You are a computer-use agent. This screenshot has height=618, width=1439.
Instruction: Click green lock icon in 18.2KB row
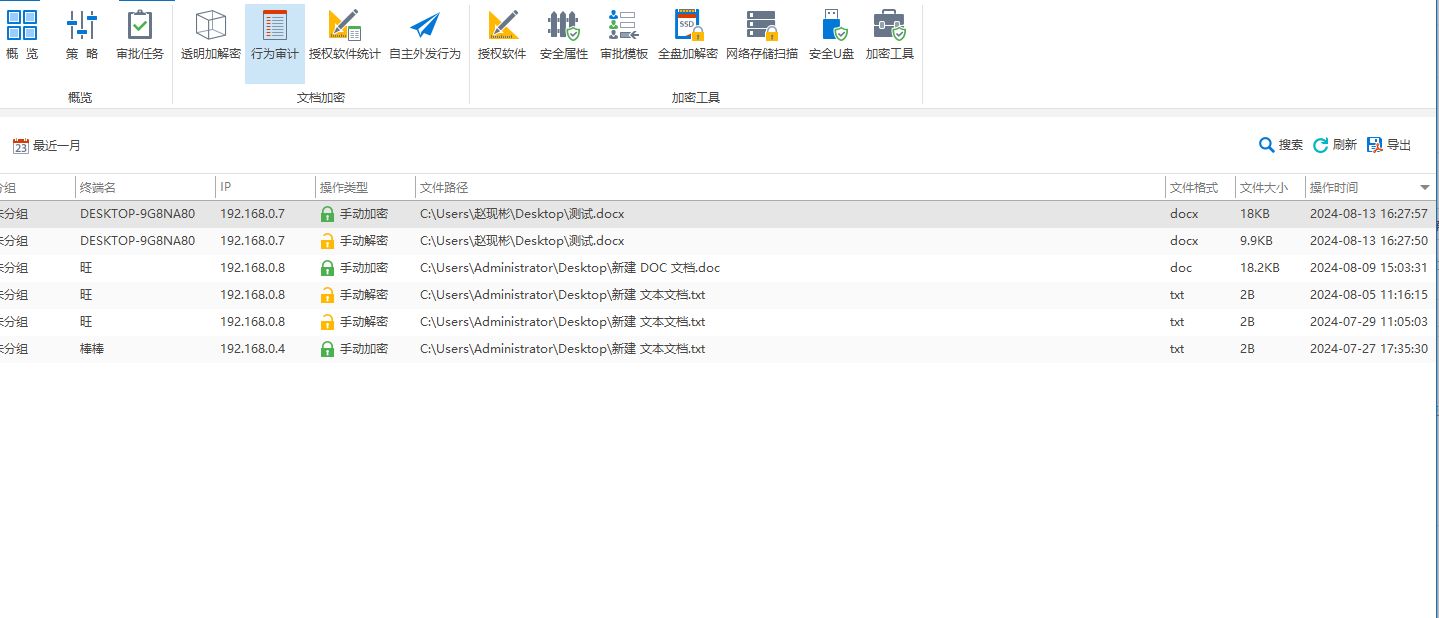(x=327, y=268)
